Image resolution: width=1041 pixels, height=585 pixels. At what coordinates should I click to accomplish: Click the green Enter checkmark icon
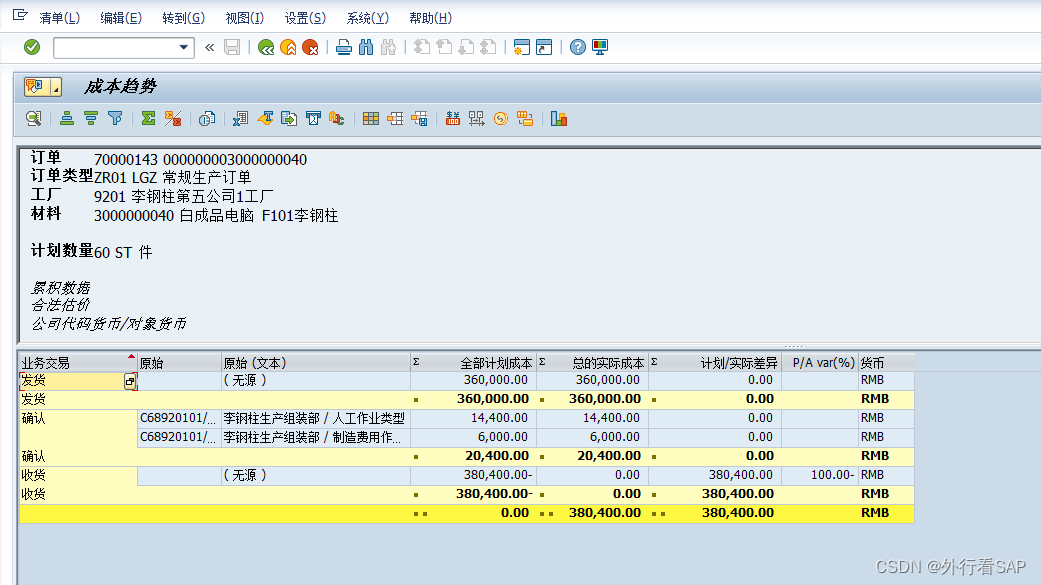click(32, 47)
